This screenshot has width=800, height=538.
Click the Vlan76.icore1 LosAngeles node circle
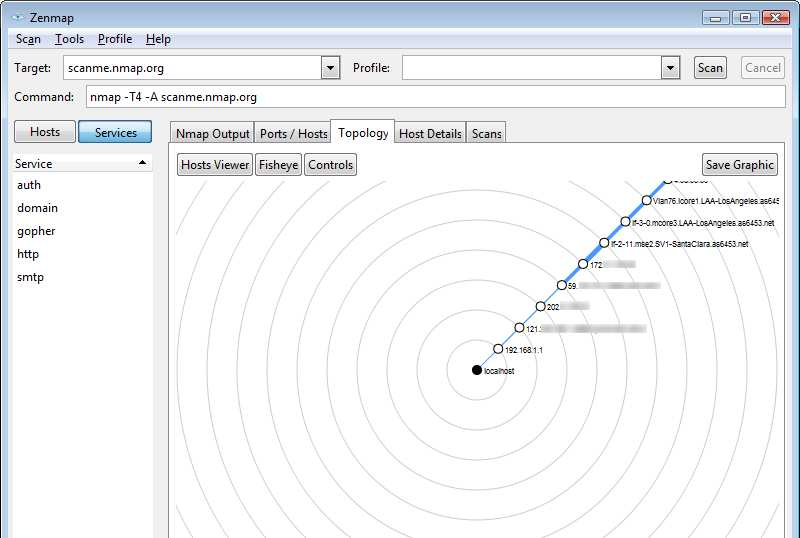click(x=646, y=200)
